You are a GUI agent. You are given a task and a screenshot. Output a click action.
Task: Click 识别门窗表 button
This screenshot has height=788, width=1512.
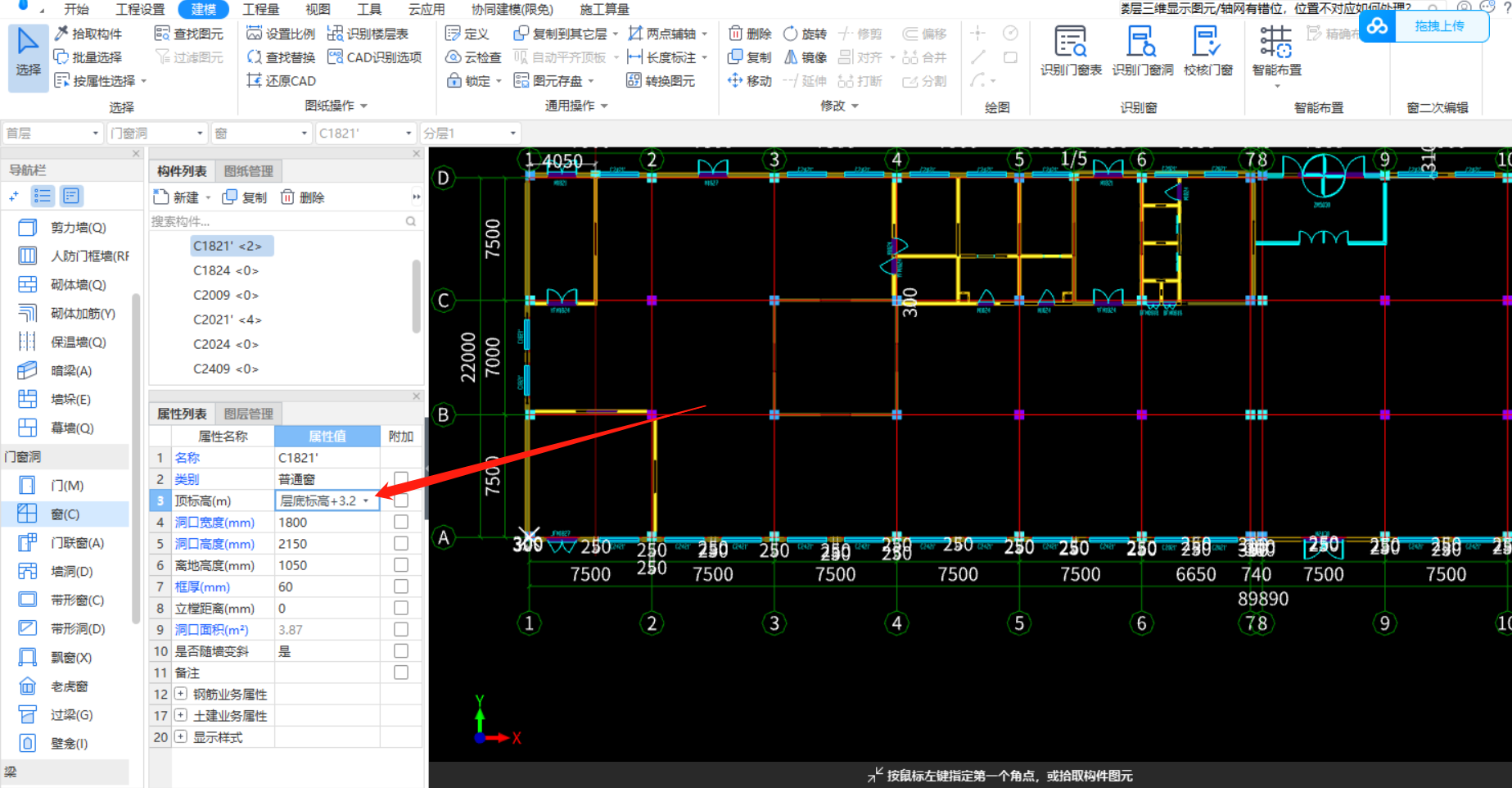point(1071,51)
